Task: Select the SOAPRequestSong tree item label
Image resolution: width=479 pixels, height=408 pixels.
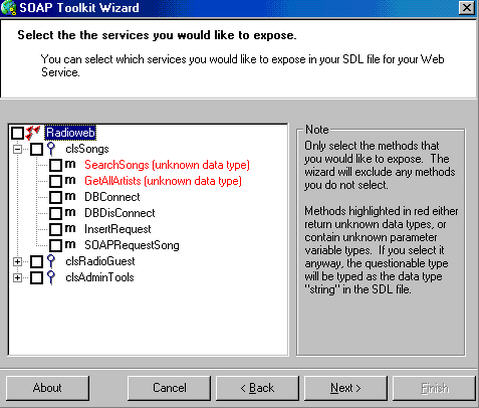Action: (x=132, y=245)
